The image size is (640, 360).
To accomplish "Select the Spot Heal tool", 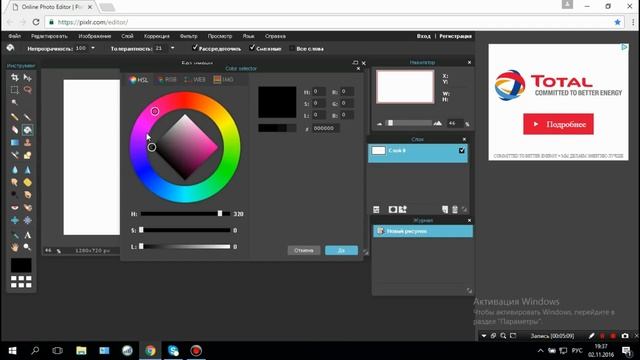I will point(27,207).
